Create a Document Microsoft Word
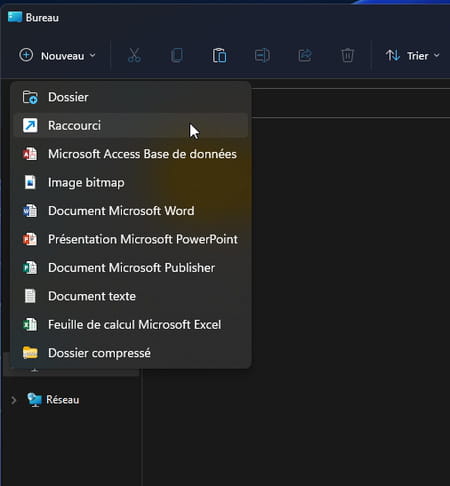The height and width of the screenshot is (486, 450). [x=131, y=211]
